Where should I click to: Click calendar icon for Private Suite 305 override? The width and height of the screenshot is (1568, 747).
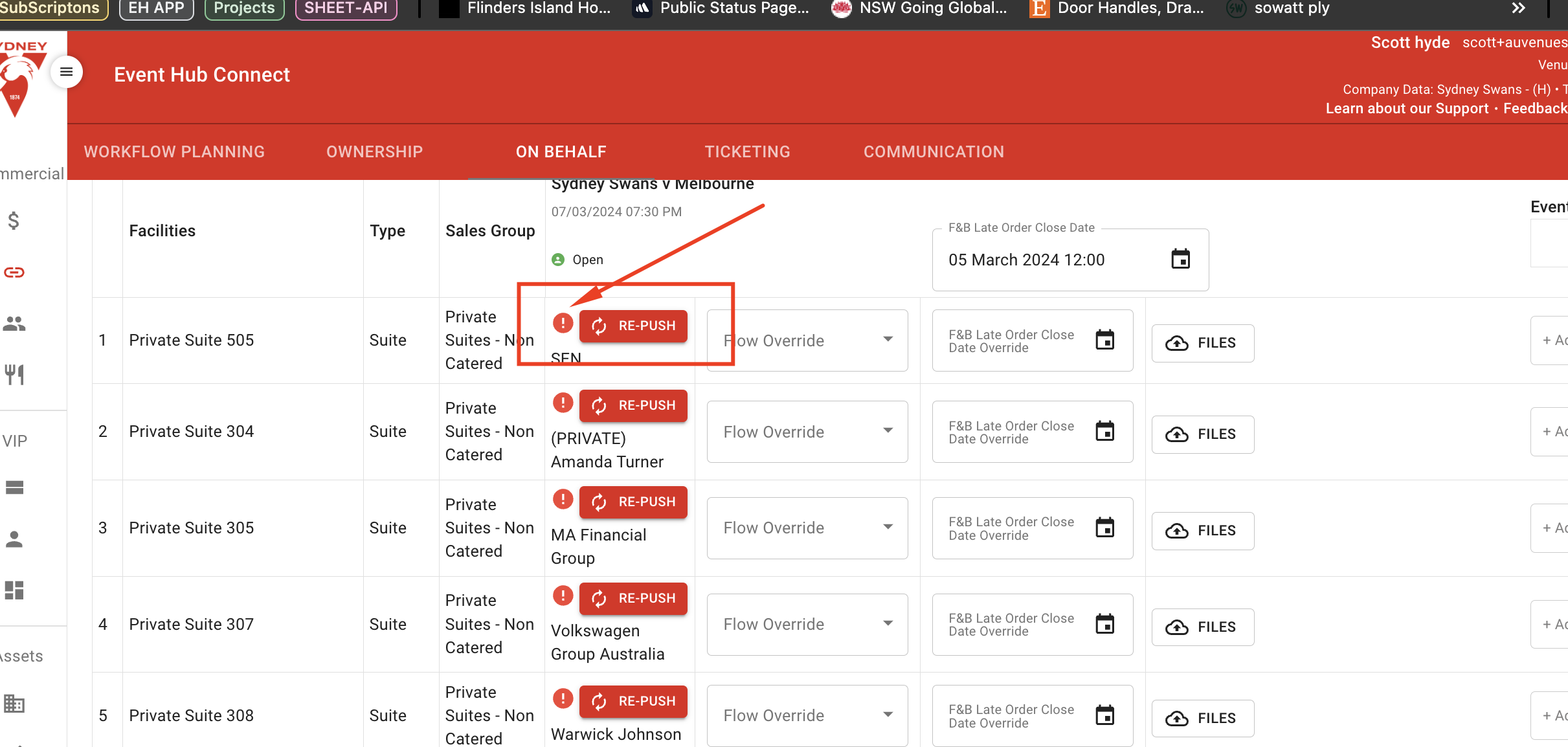[x=1104, y=528]
